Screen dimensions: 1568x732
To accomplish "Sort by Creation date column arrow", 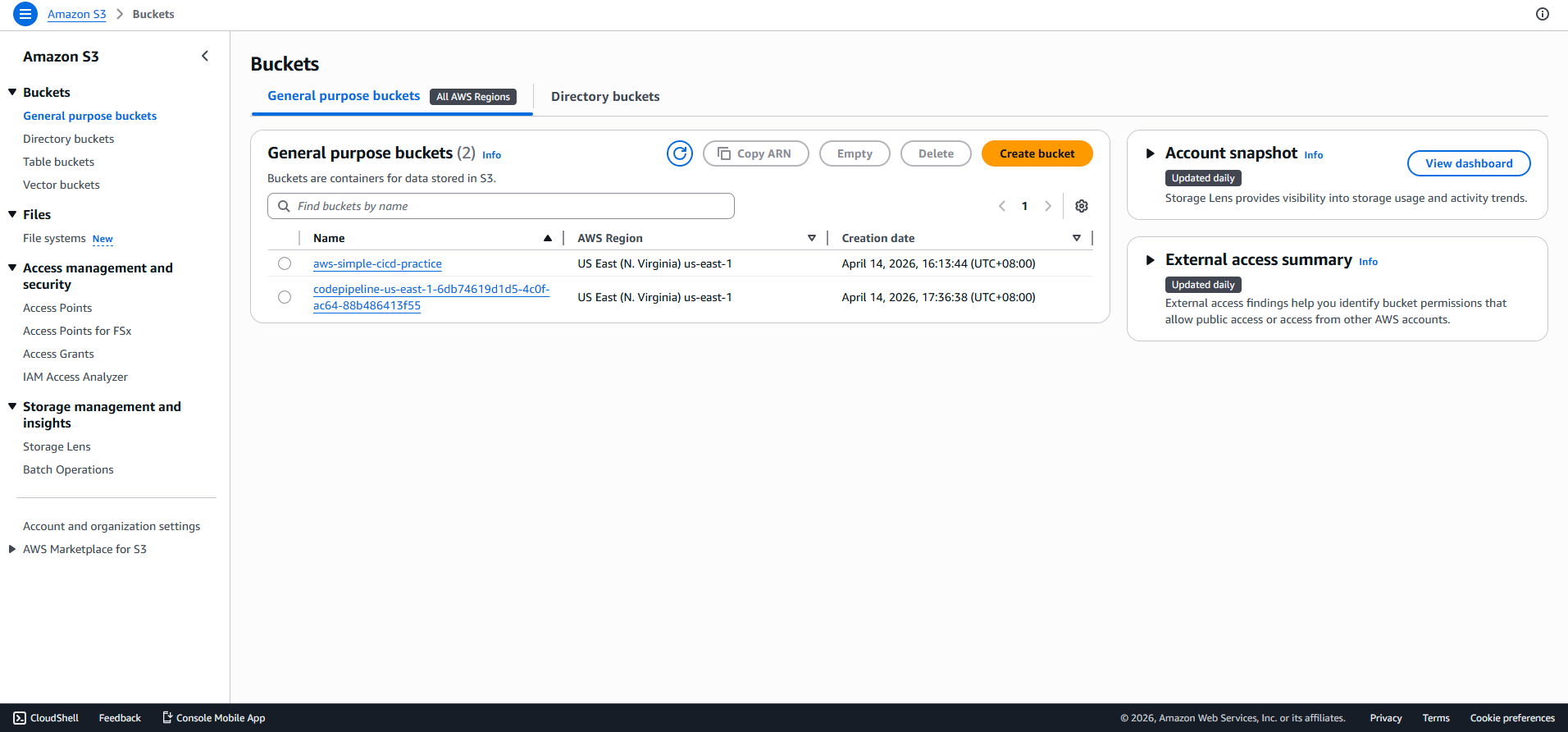I will coord(1077,238).
